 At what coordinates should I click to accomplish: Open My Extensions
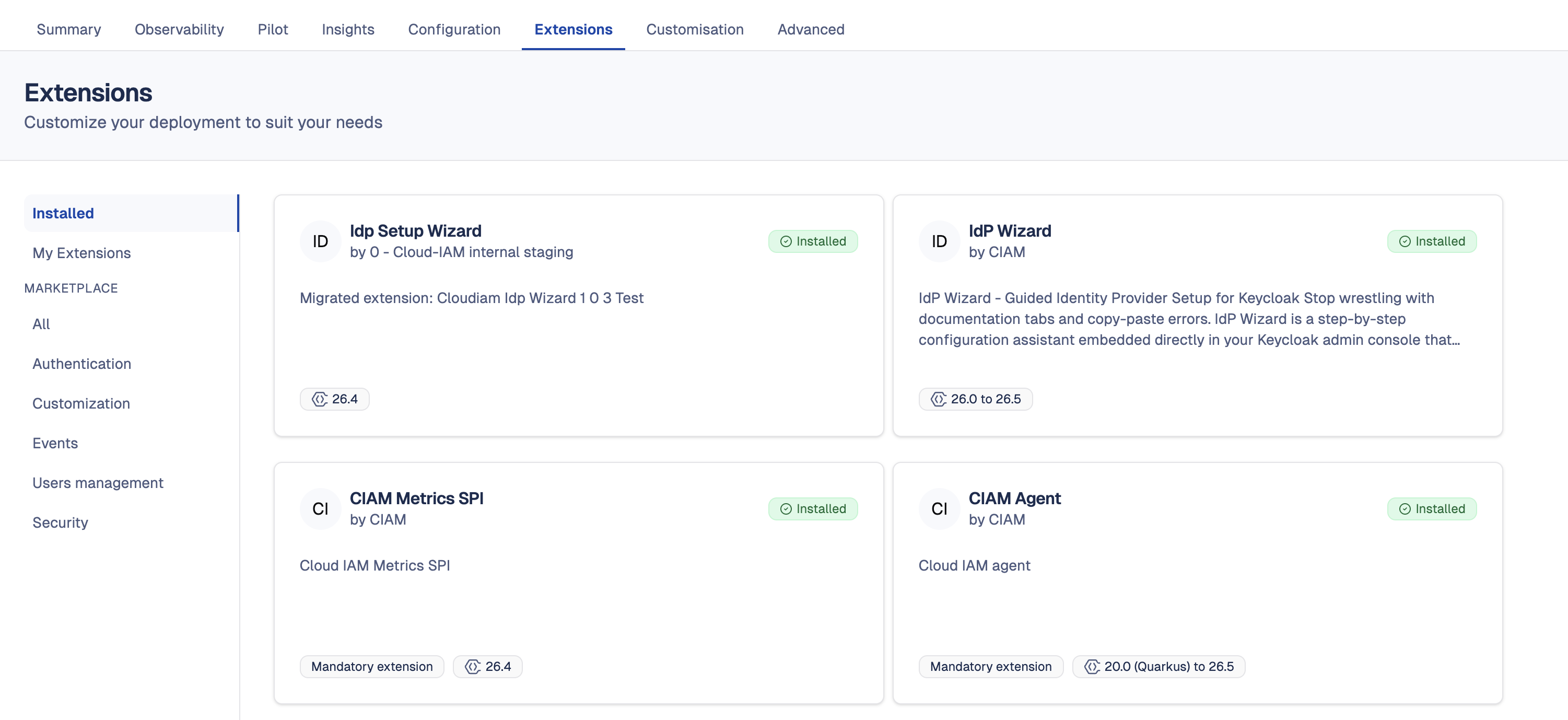coord(81,253)
